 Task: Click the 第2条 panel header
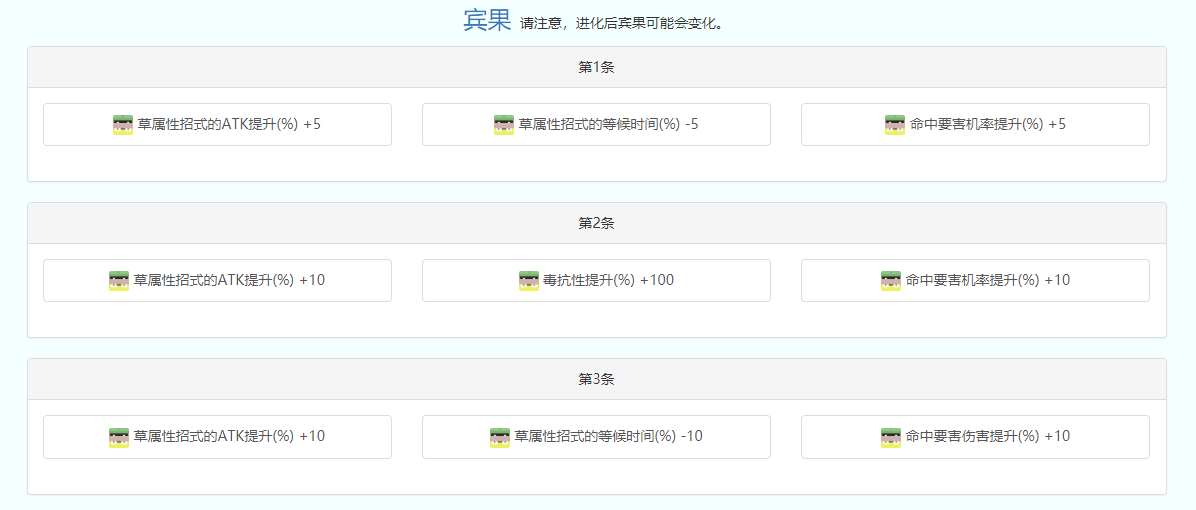596,223
